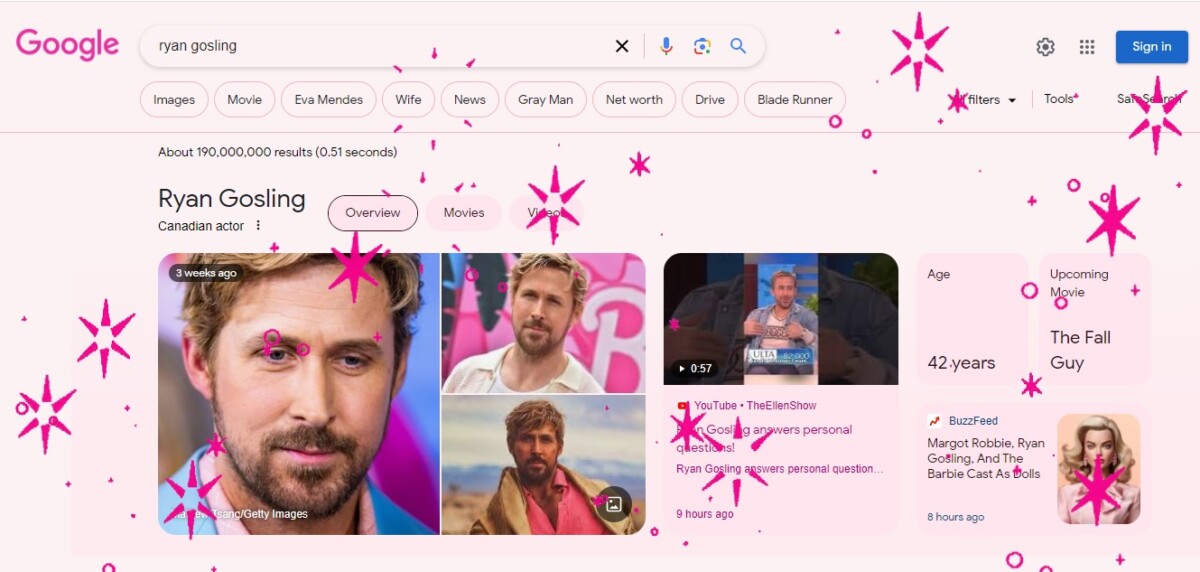
Task: Open the Margot Robbie doll thumbnail
Action: [x=1099, y=469]
